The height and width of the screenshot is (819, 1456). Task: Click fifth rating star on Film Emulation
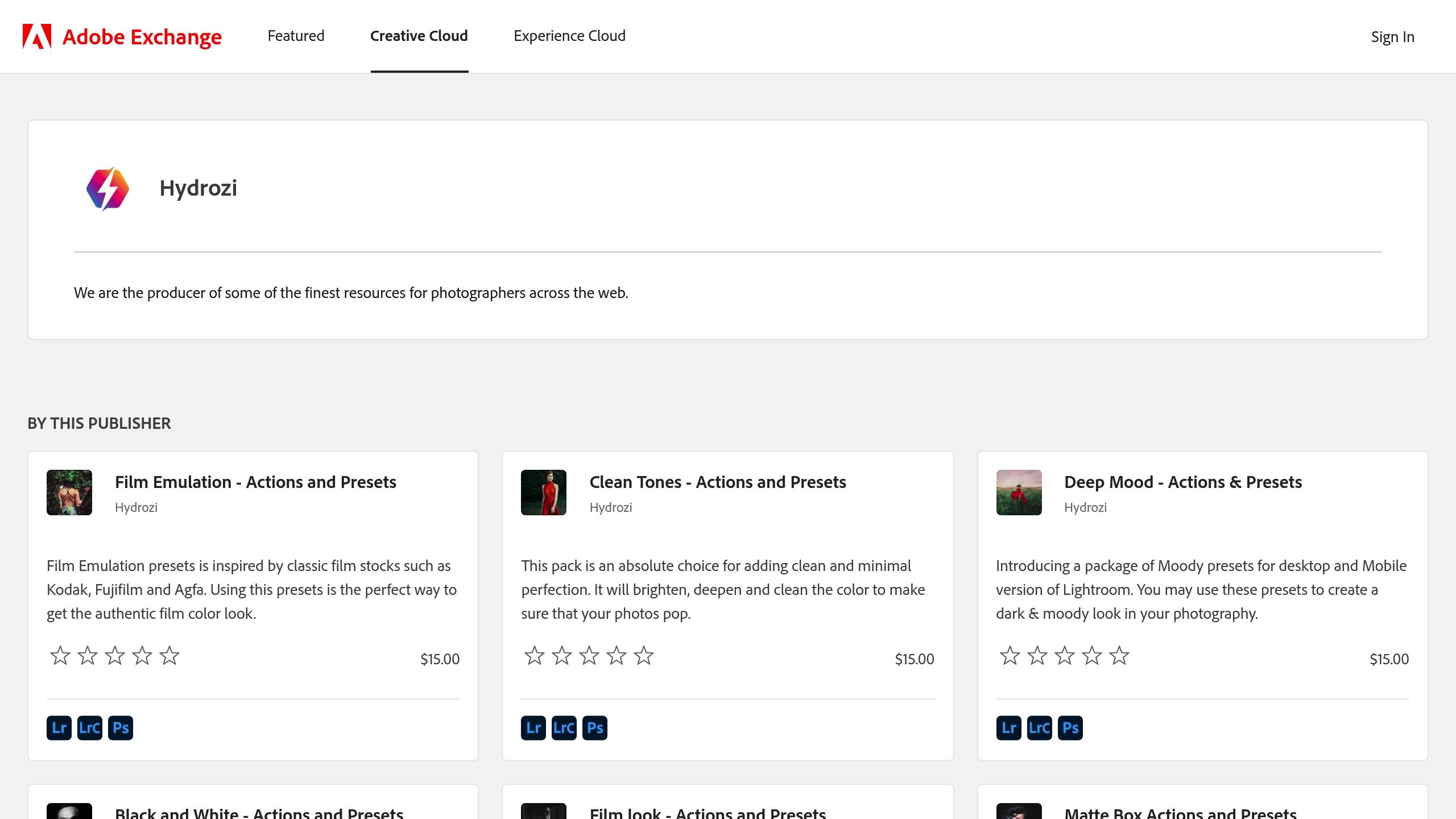click(x=169, y=656)
